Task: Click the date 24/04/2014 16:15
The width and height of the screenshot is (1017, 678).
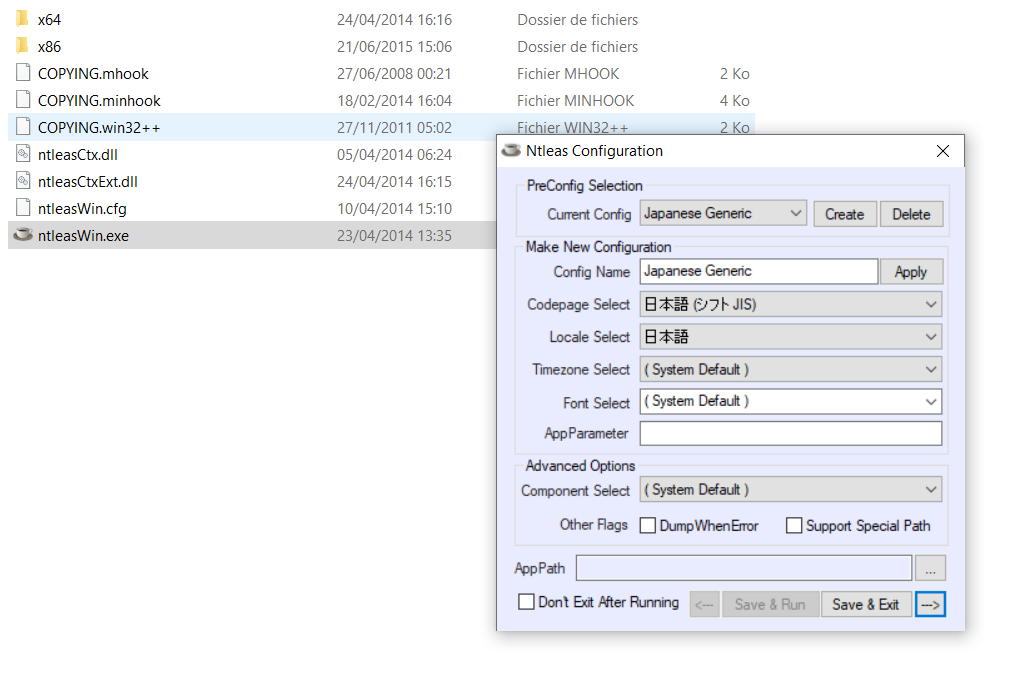Action: [x=394, y=182]
